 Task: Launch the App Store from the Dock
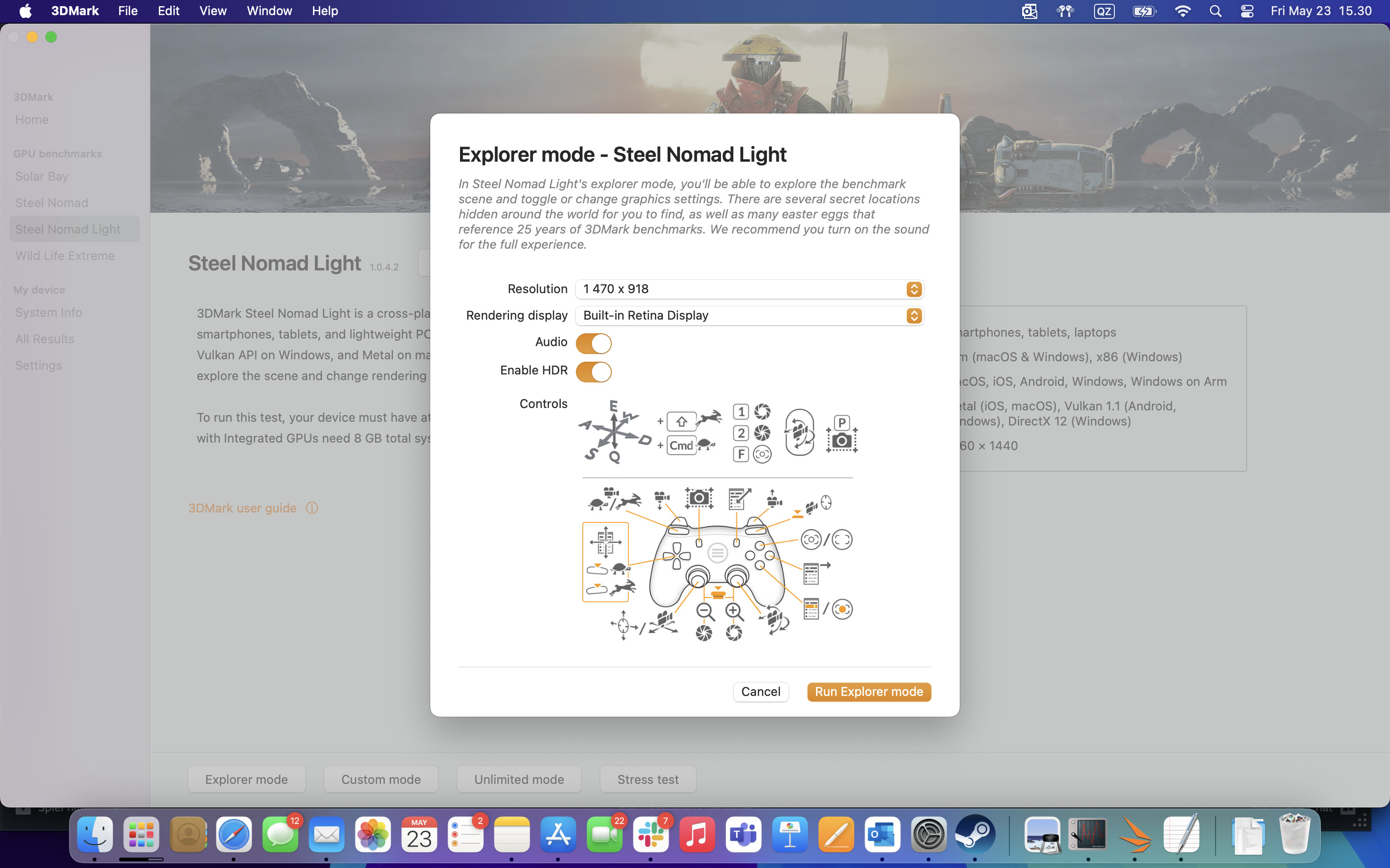point(558,835)
